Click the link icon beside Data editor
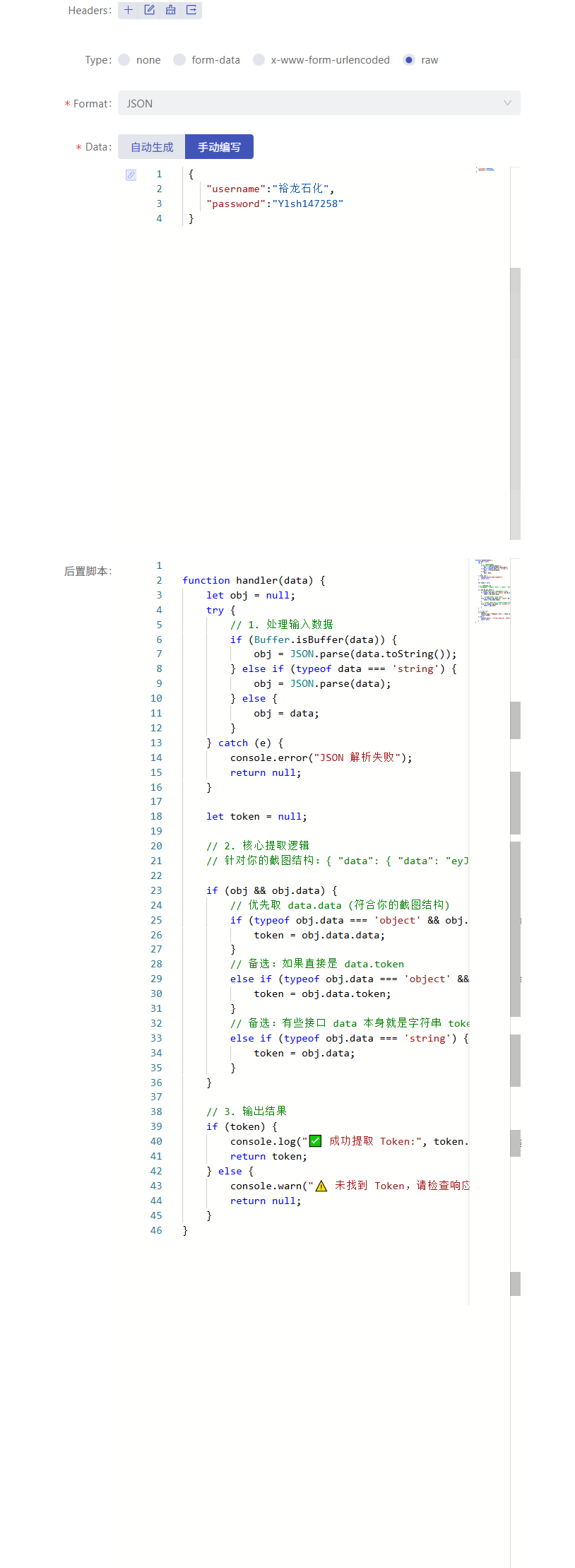 [x=131, y=175]
